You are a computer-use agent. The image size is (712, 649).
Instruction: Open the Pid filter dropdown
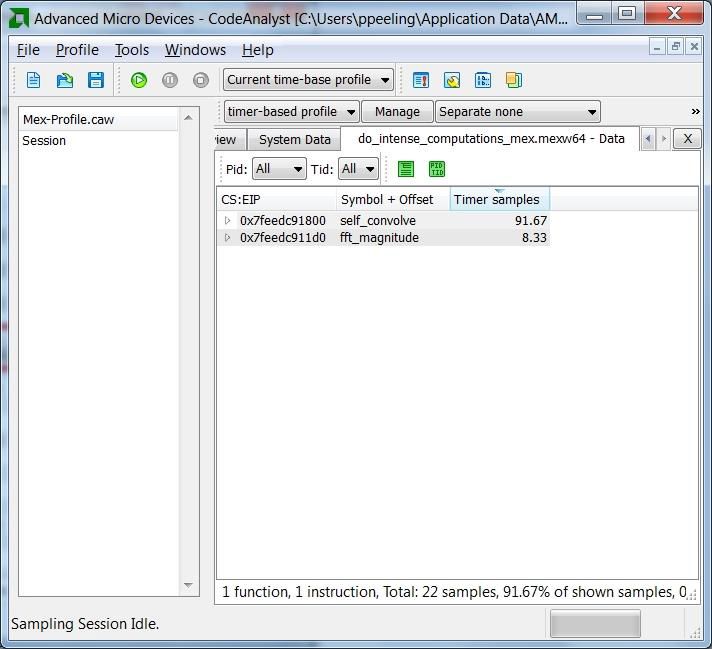click(x=279, y=169)
